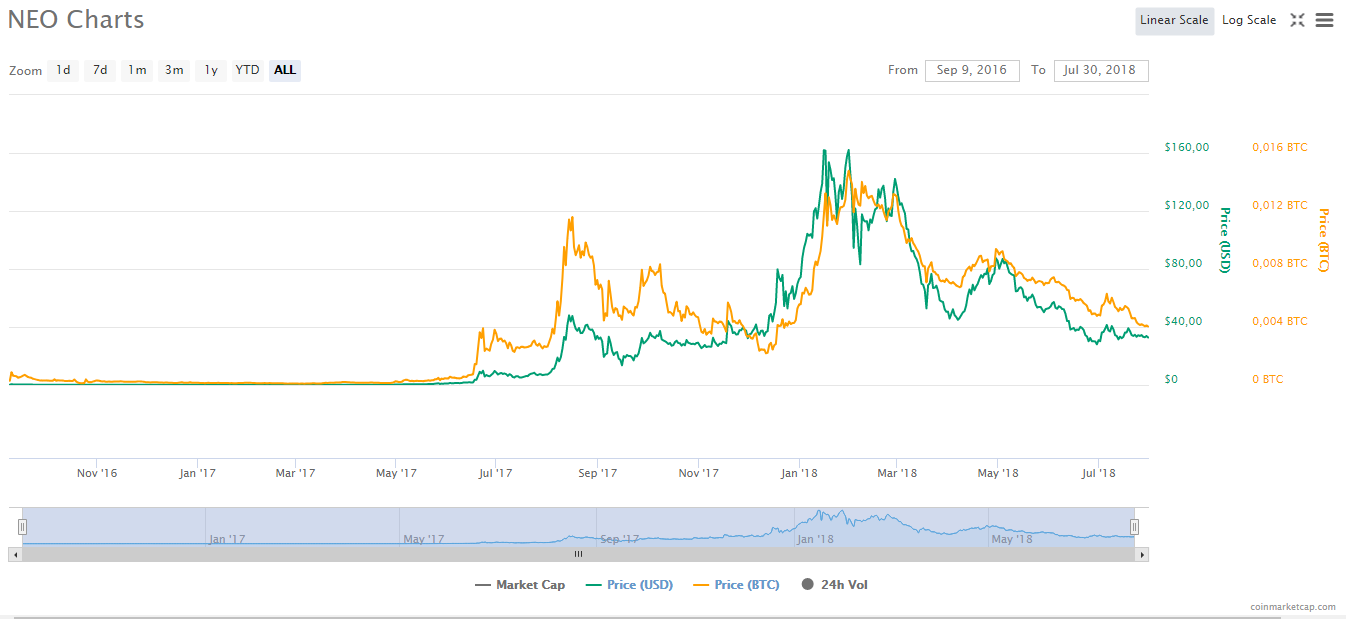Image resolution: width=1346 pixels, height=619 pixels.
Task: Set zoom to 7d
Action: point(100,70)
